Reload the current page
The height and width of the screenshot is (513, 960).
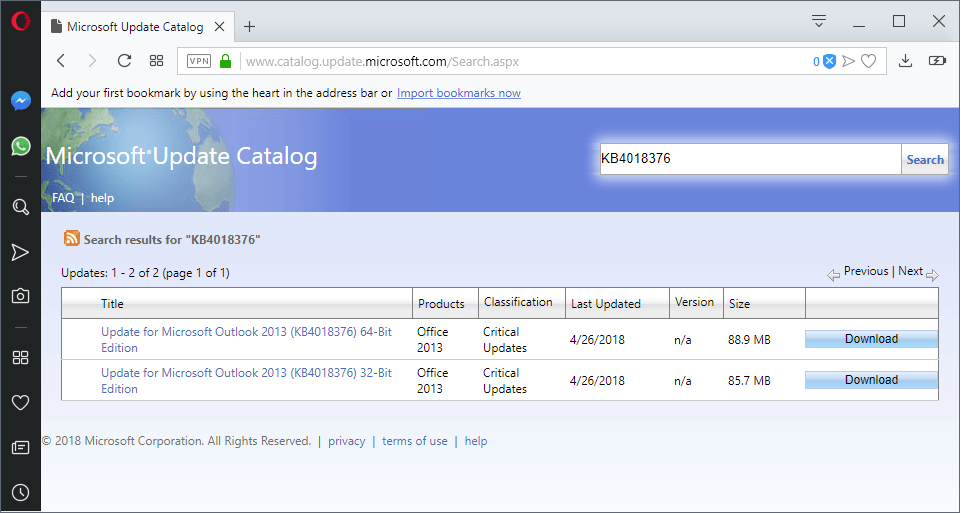click(124, 61)
